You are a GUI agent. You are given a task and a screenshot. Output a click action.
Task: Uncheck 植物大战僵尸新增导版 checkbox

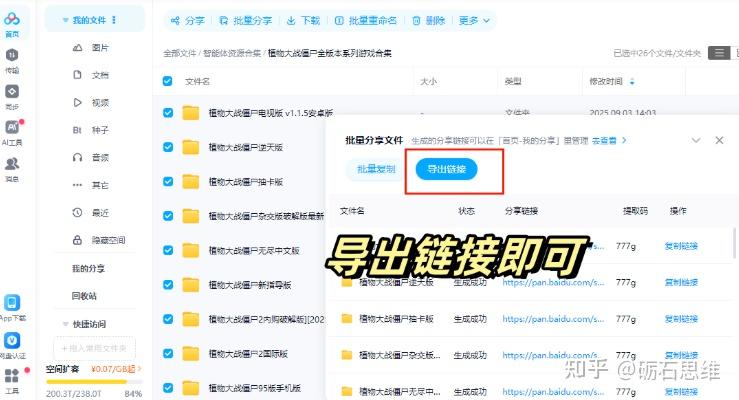pyautogui.click(x=168, y=285)
